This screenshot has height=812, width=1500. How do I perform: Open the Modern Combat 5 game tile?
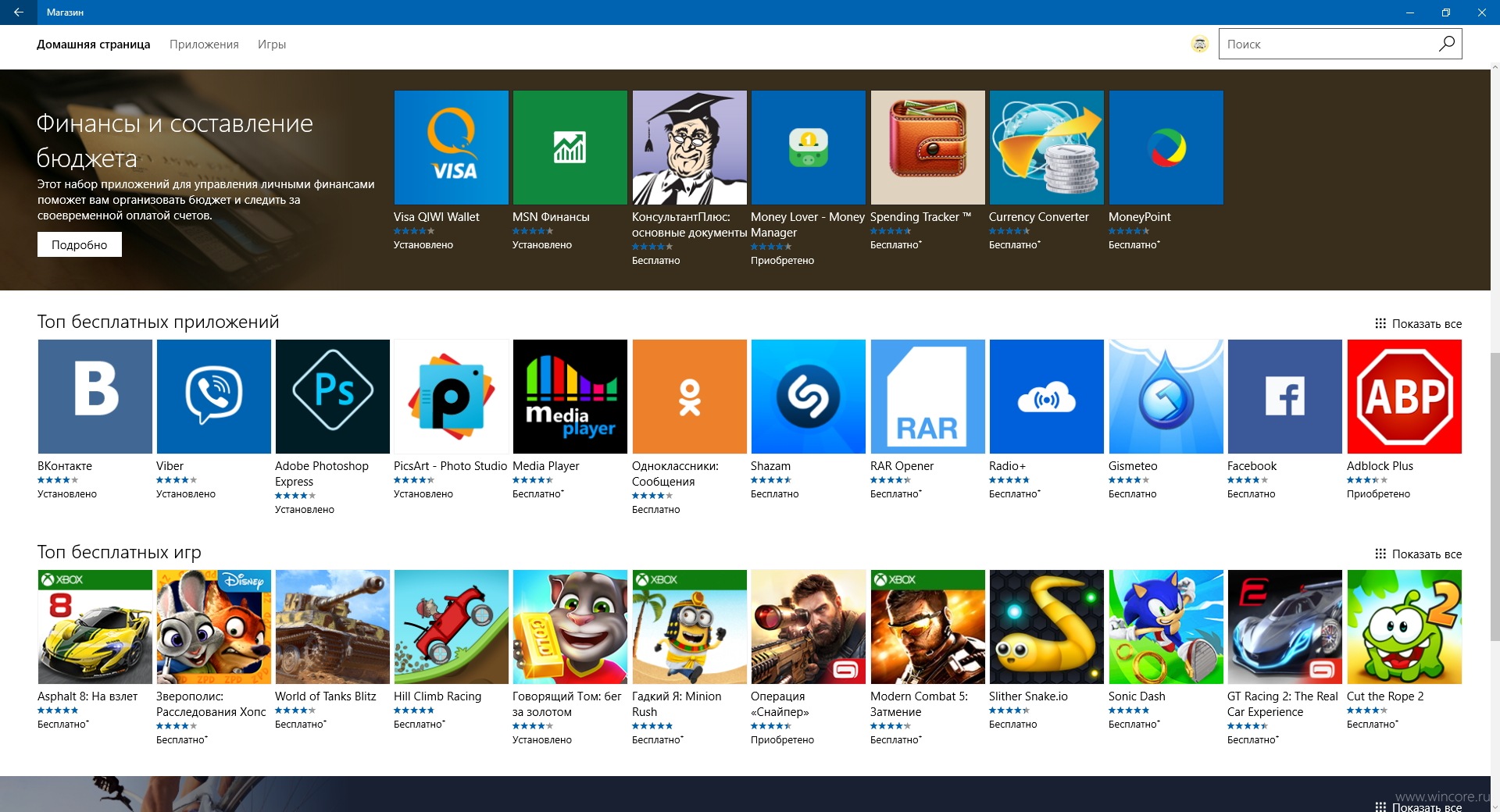pos(927,627)
